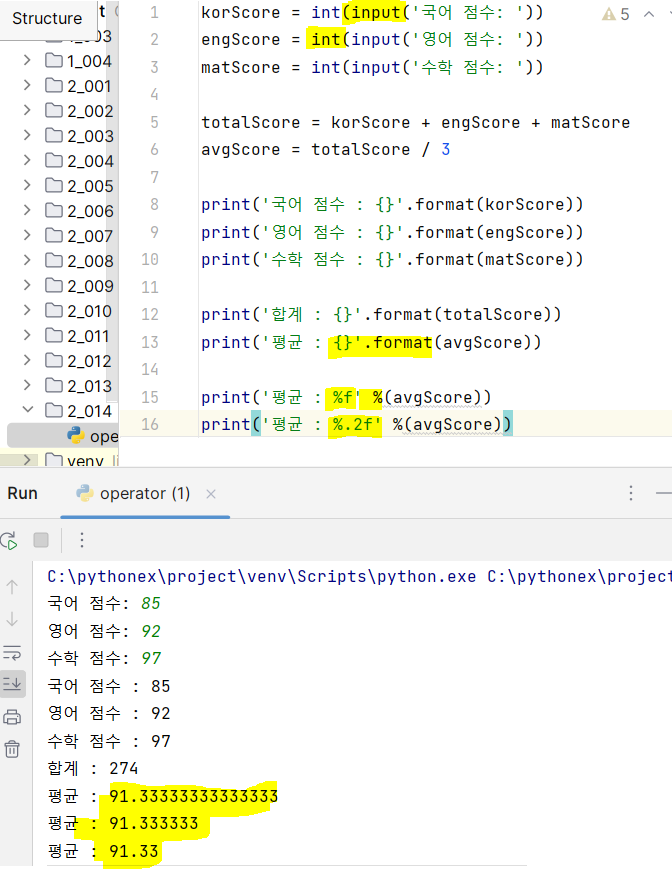Click the print format(totalScore) line
Image resolution: width=672 pixels, height=869 pixels.
[x=381, y=315]
